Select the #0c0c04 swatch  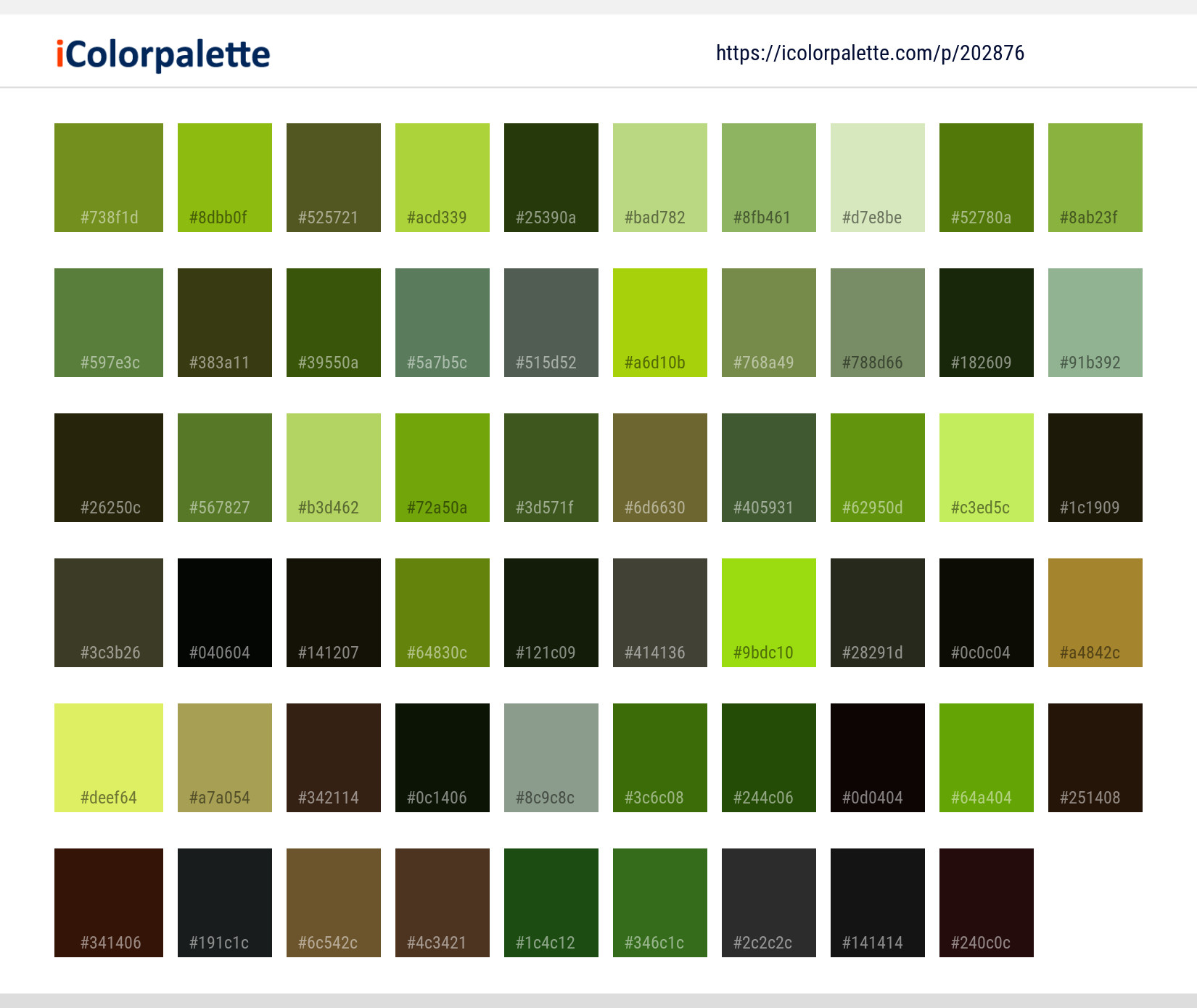(x=987, y=613)
